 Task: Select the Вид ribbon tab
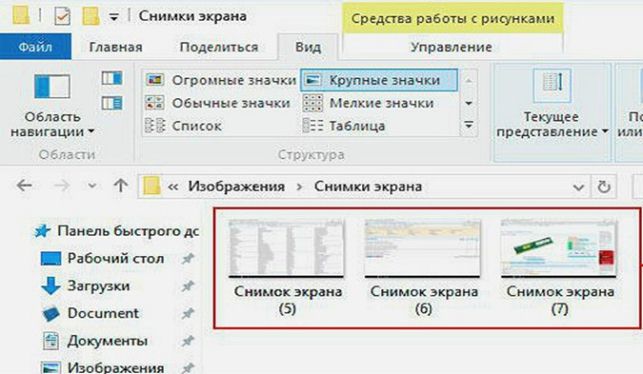pos(308,47)
